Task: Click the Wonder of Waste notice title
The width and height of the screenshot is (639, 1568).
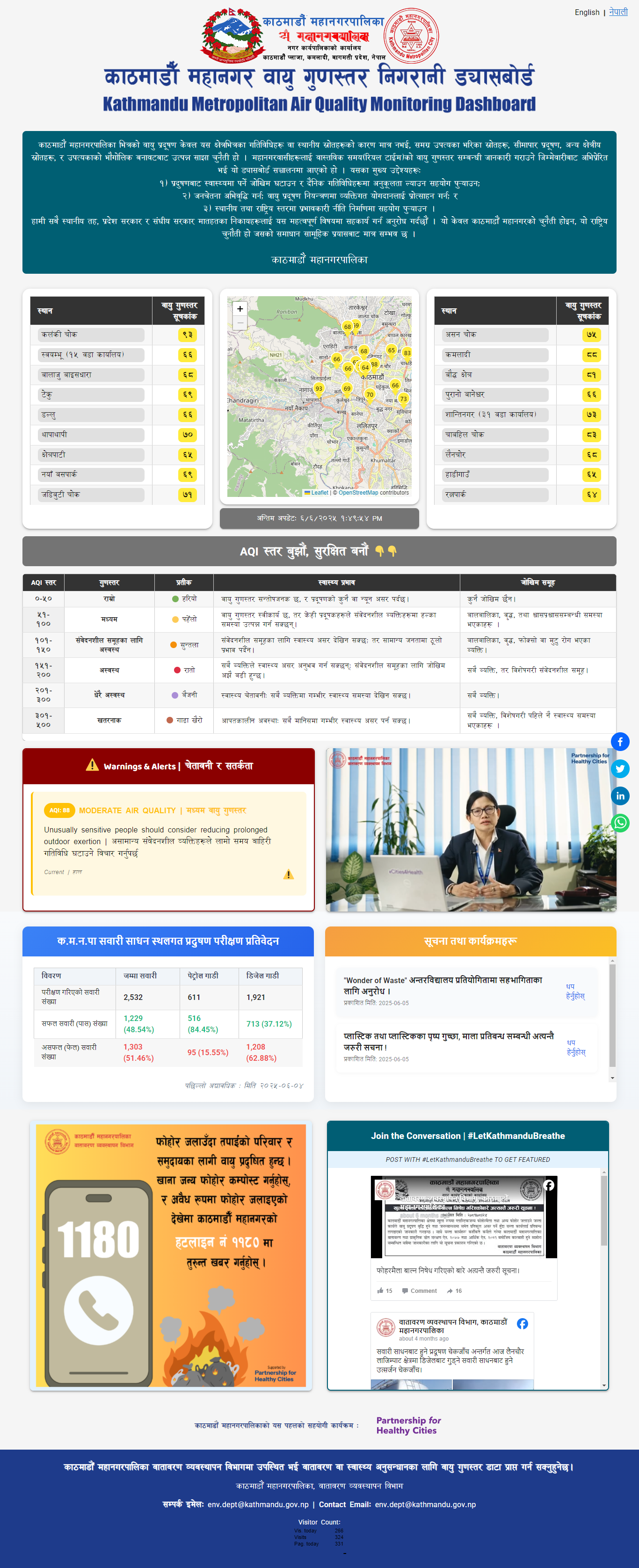Action: [443, 985]
